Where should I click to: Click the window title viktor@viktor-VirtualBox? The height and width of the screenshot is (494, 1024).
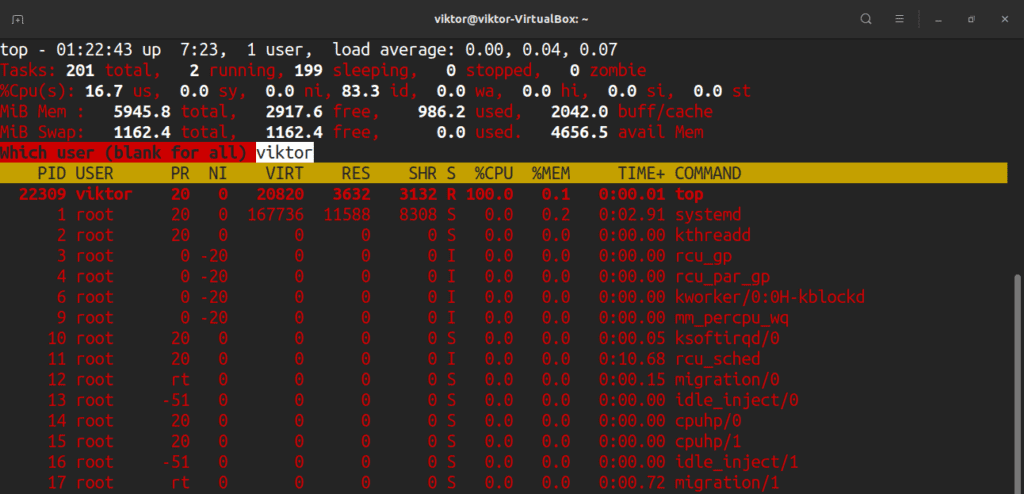pos(511,19)
